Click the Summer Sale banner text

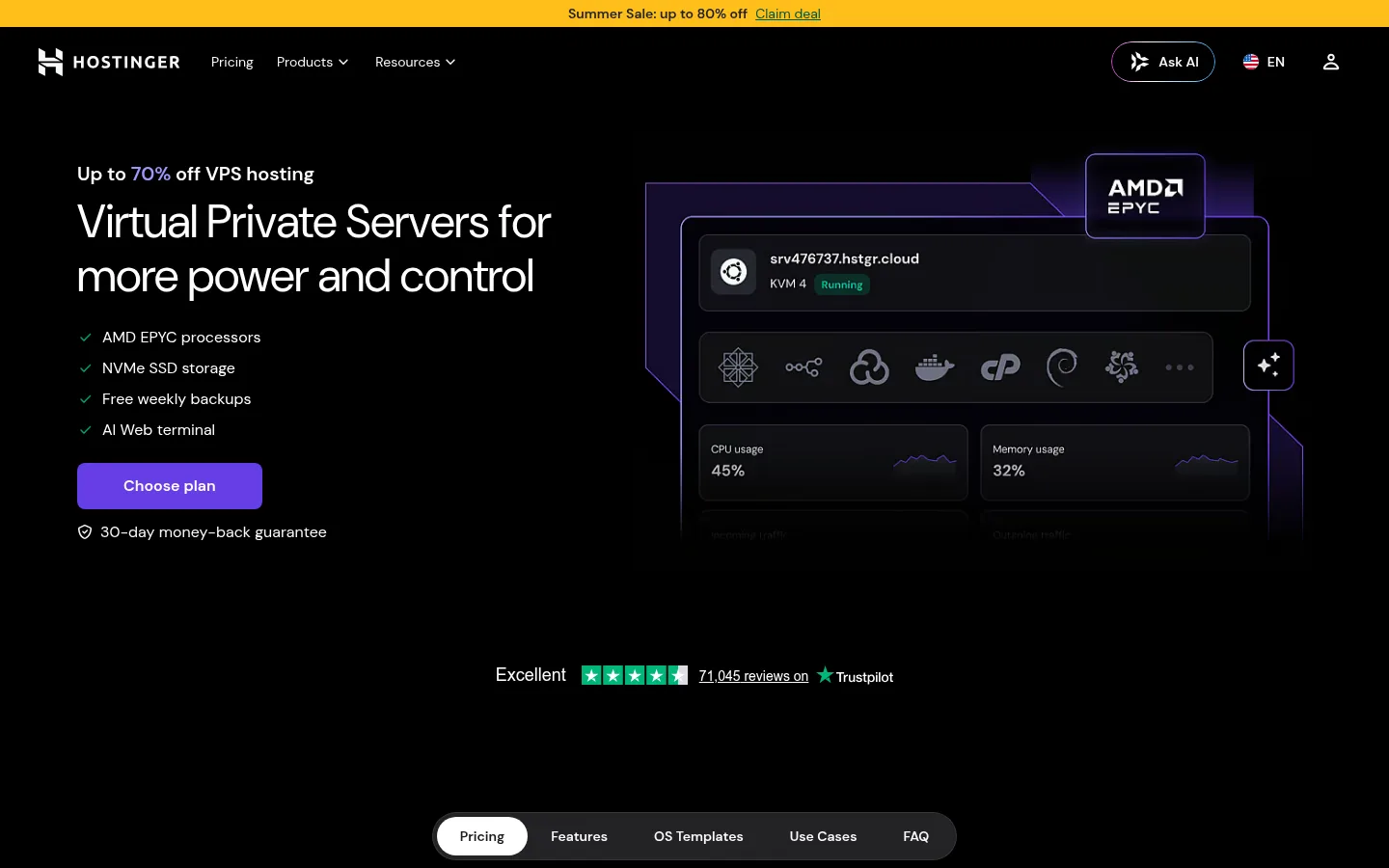point(658,14)
